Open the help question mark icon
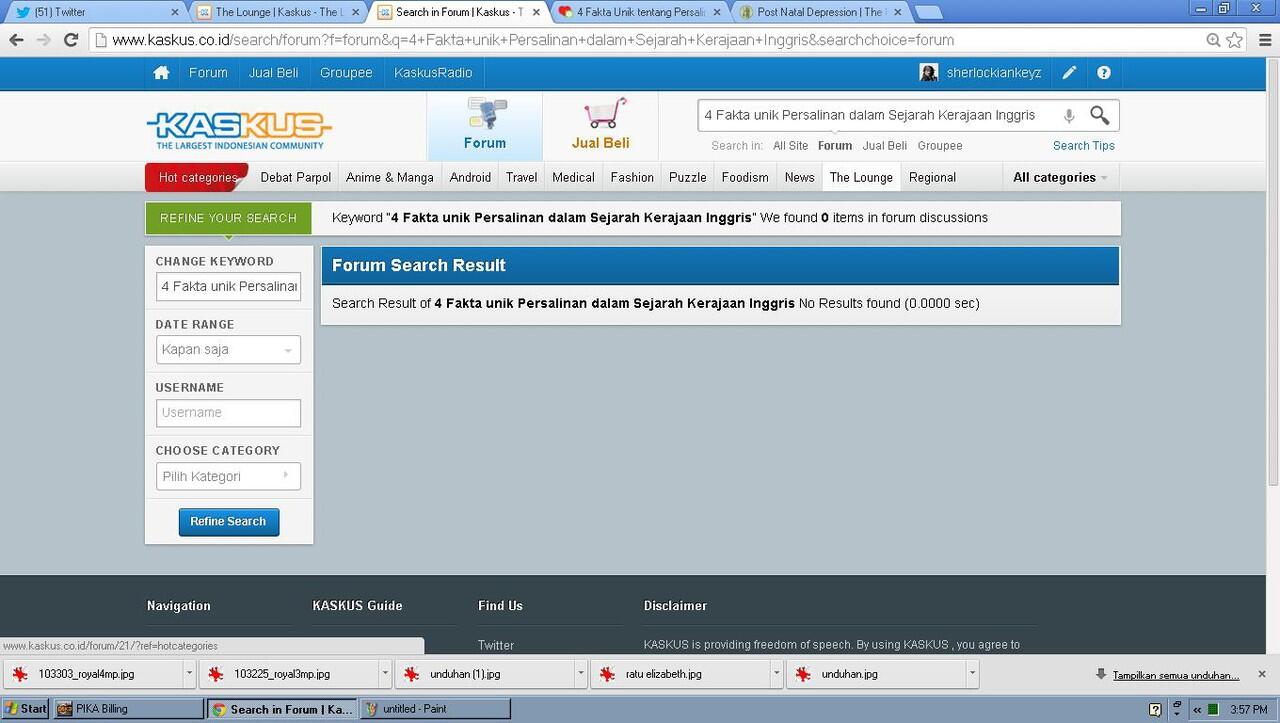The width and height of the screenshot is (1280, 723). (1104, 73)
